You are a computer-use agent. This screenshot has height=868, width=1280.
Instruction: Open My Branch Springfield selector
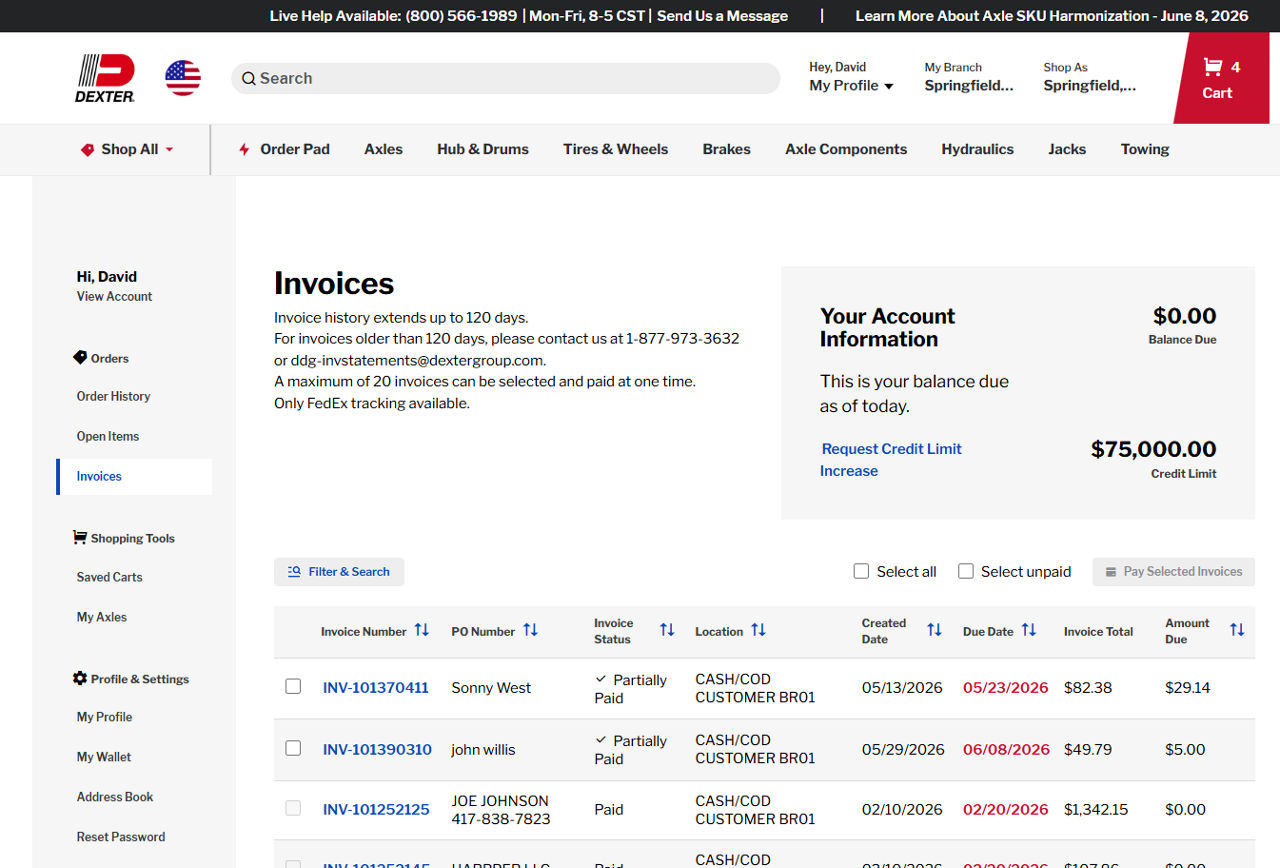point(968,77)
